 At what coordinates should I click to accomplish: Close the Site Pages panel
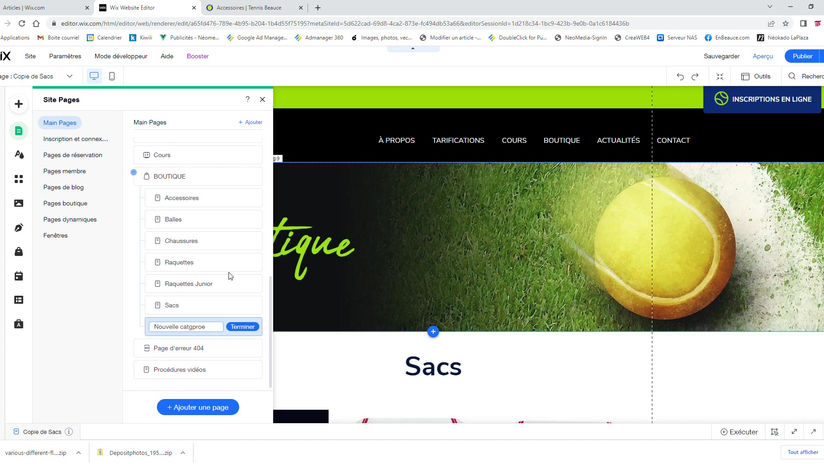(x=262, y=99)
